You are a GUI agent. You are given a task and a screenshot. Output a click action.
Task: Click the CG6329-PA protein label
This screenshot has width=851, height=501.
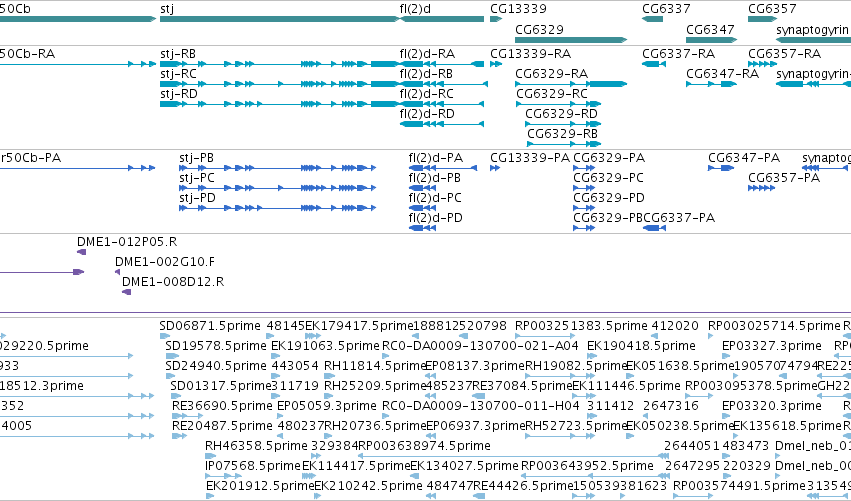click(609, 158)
